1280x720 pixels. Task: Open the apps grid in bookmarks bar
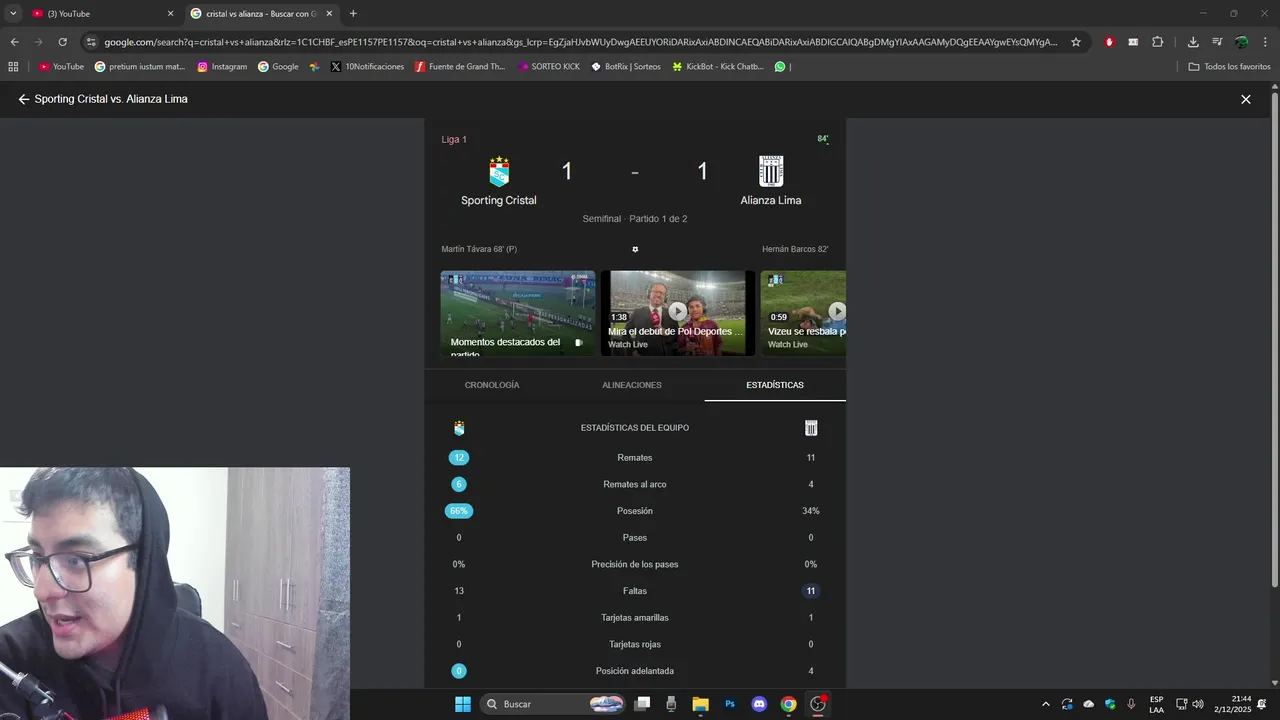click(x=13, y=67)
